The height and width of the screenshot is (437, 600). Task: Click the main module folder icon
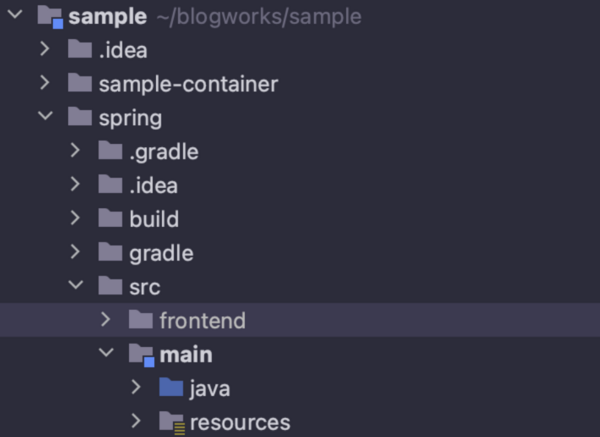click(x=142, y=355)
